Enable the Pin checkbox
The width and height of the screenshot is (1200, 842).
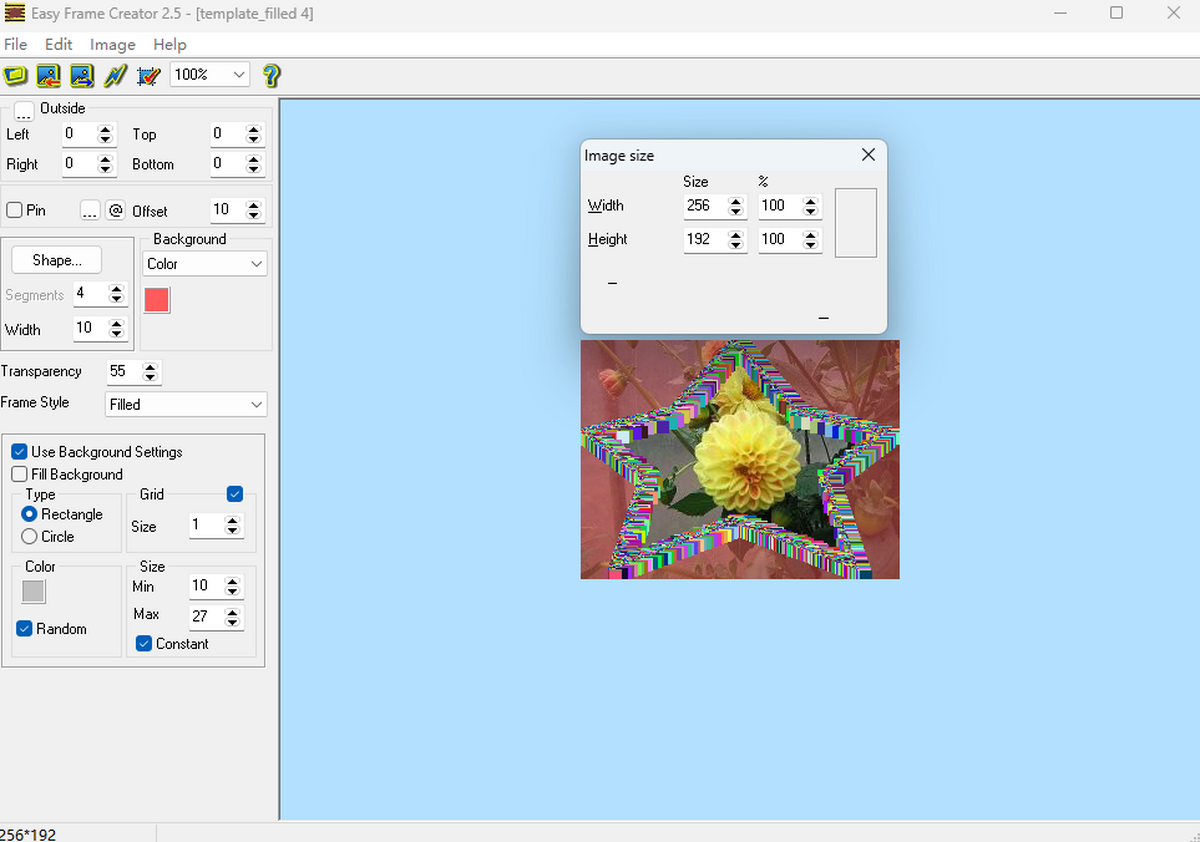[x=15, y=210]
